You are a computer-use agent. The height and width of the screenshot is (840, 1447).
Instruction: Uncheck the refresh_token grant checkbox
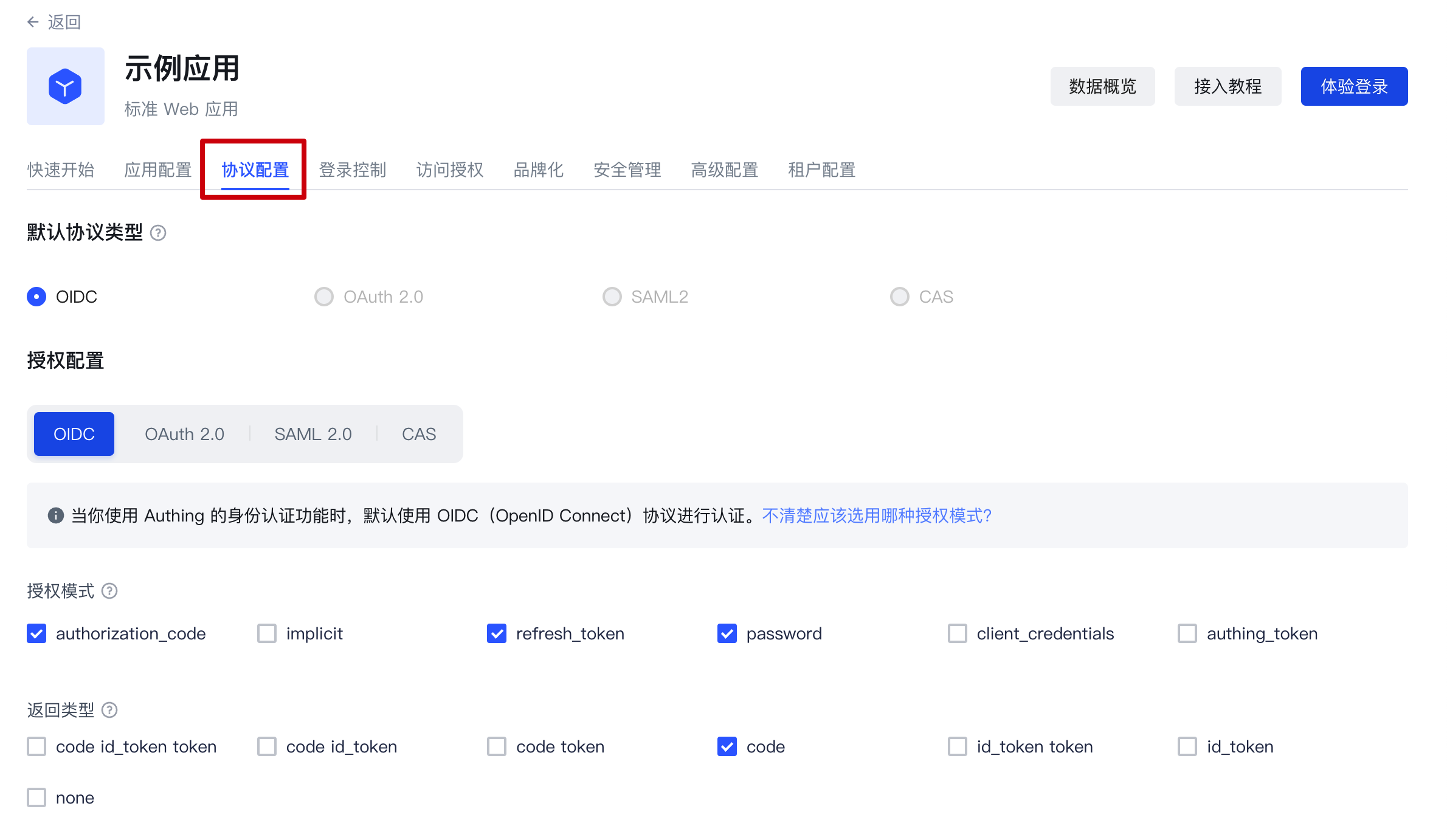pos(497,633)
